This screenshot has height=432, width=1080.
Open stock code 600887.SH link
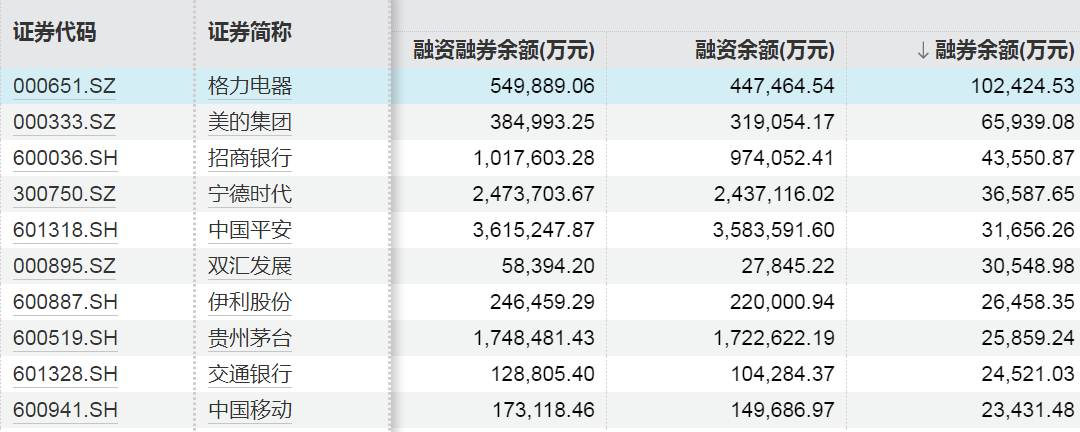coord(65,302)
